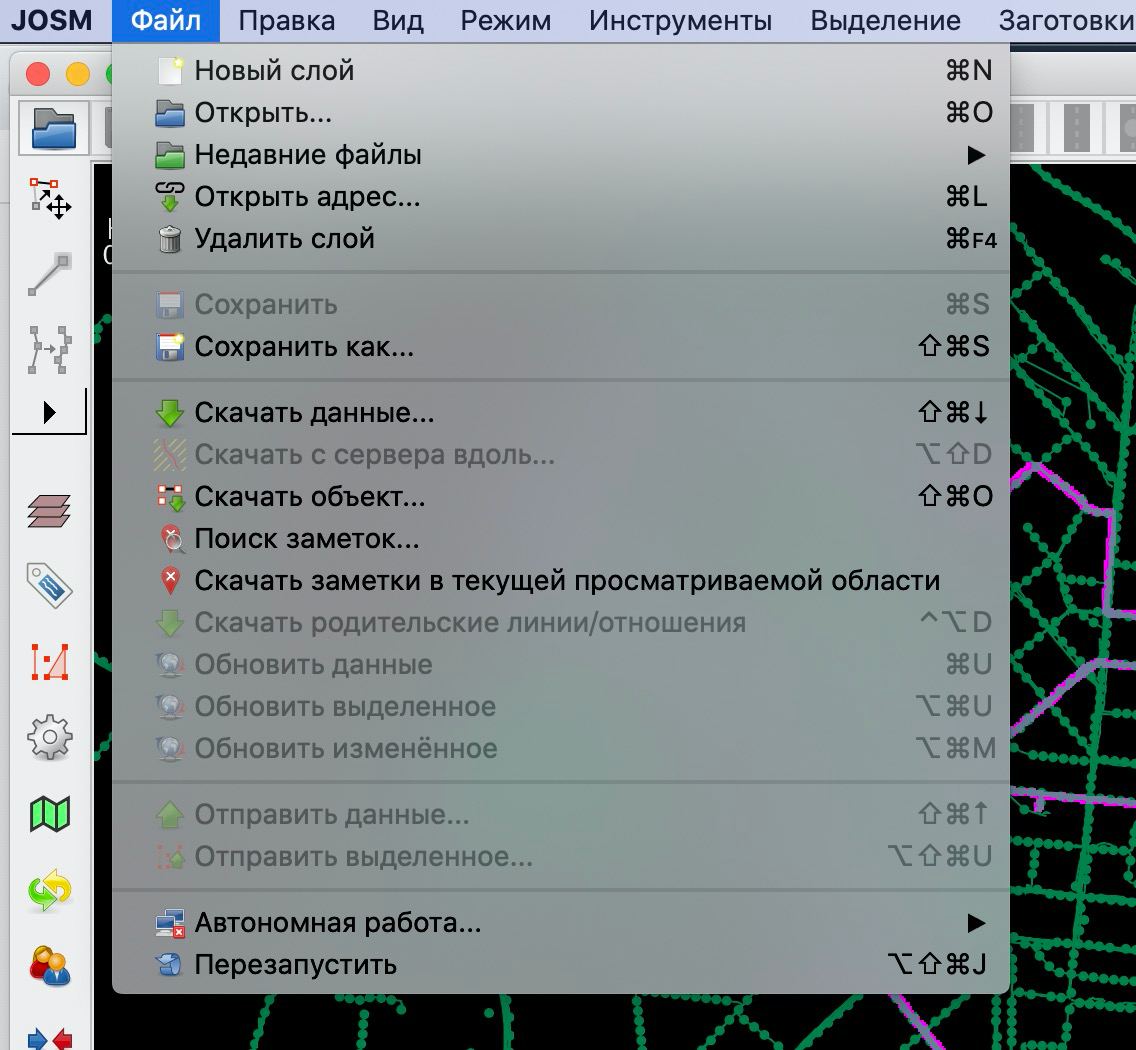Click the green arrow icon beside Скачать данные...
Viewport: 1136px width, 1050px height.
[170, 412]
